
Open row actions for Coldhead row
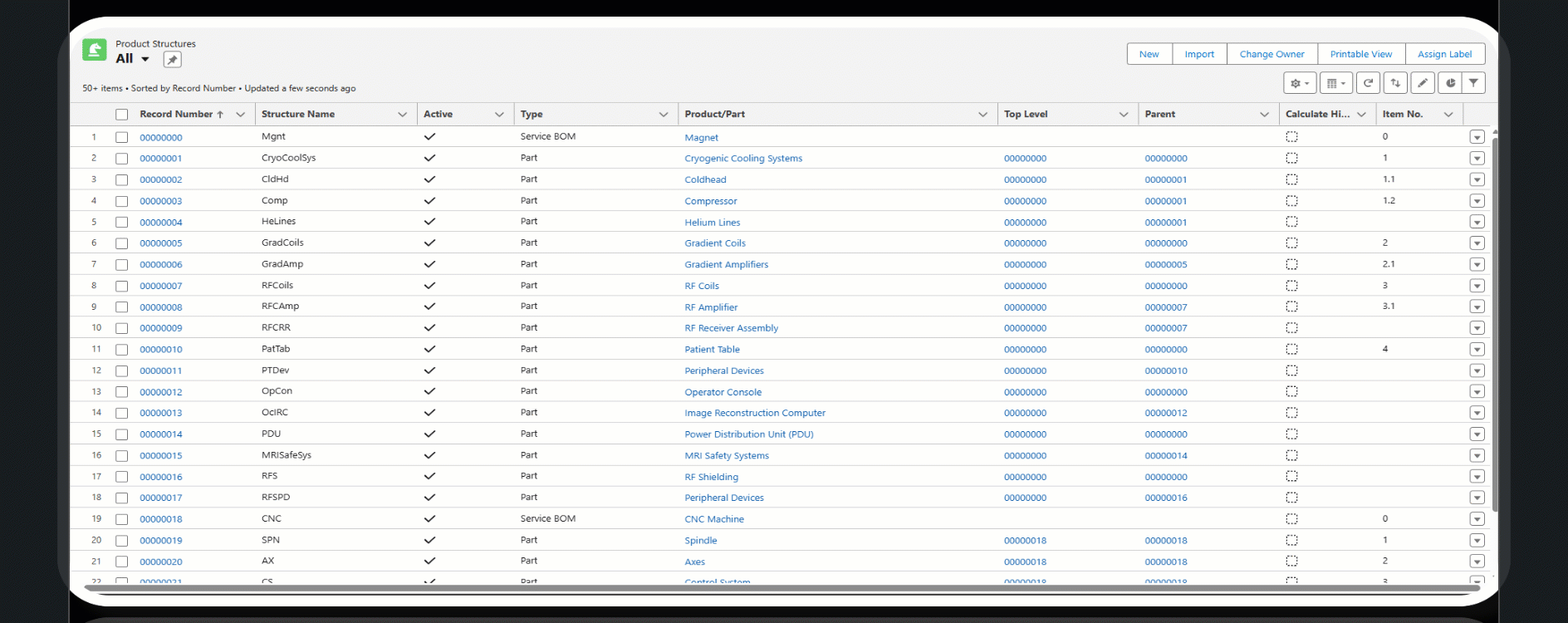click(x=1477, y=179)
